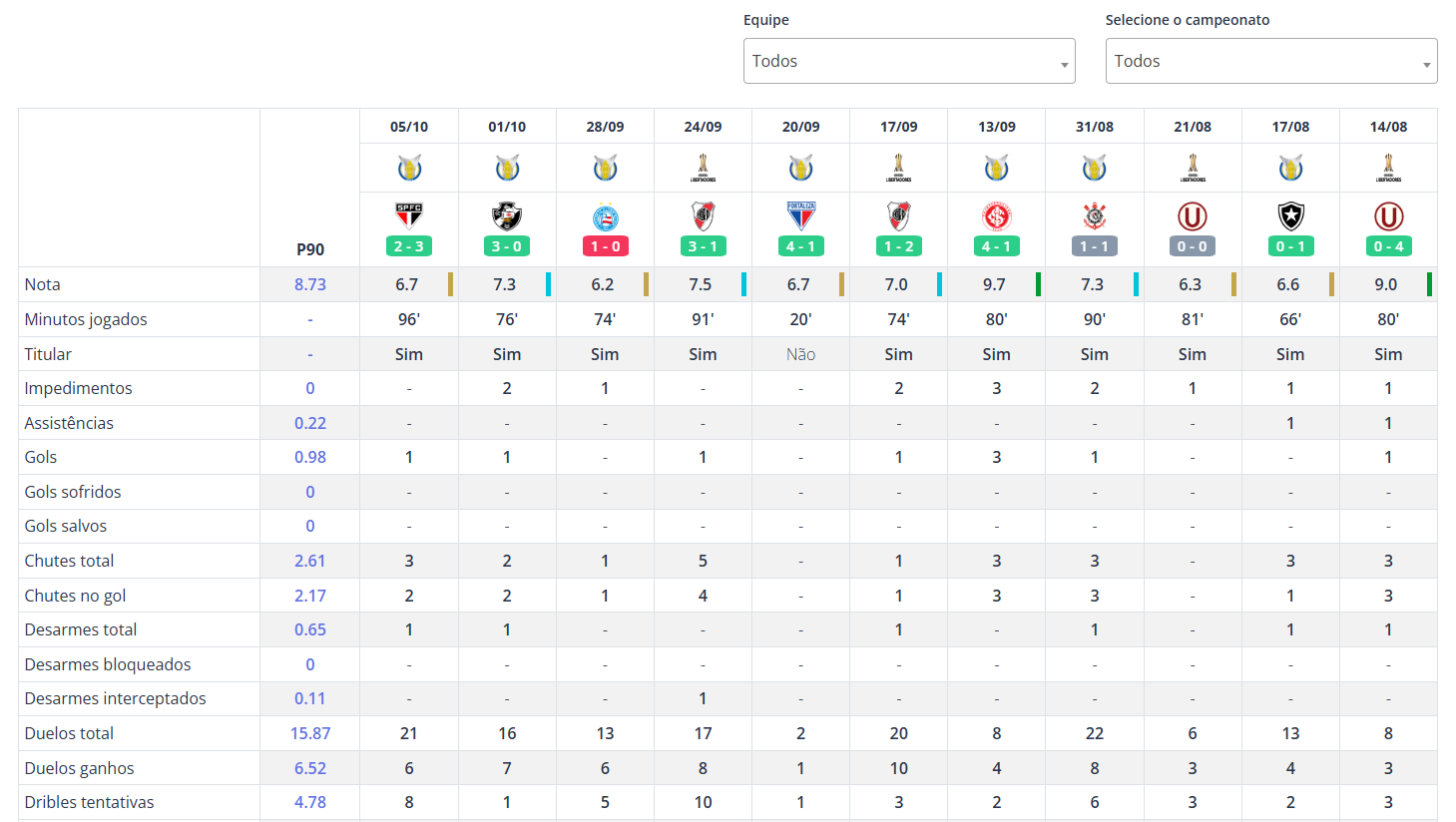Open the Vasco da Gama crest

(507, 215)
